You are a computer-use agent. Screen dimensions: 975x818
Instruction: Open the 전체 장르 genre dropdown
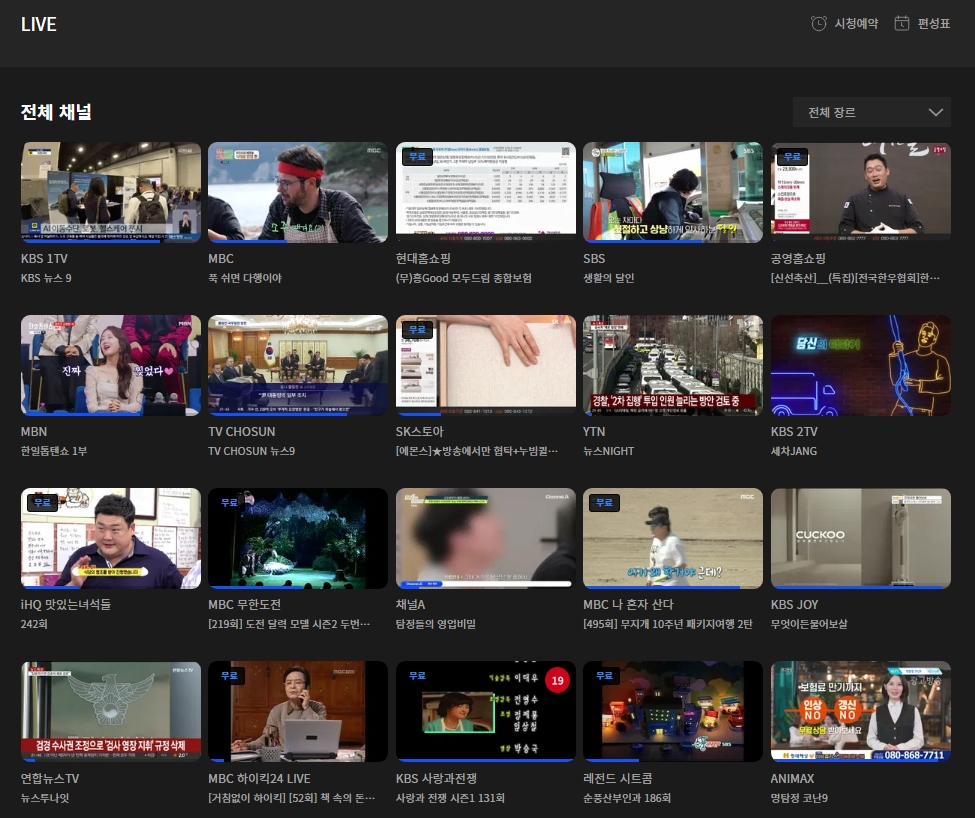click(x=871, y=113)
